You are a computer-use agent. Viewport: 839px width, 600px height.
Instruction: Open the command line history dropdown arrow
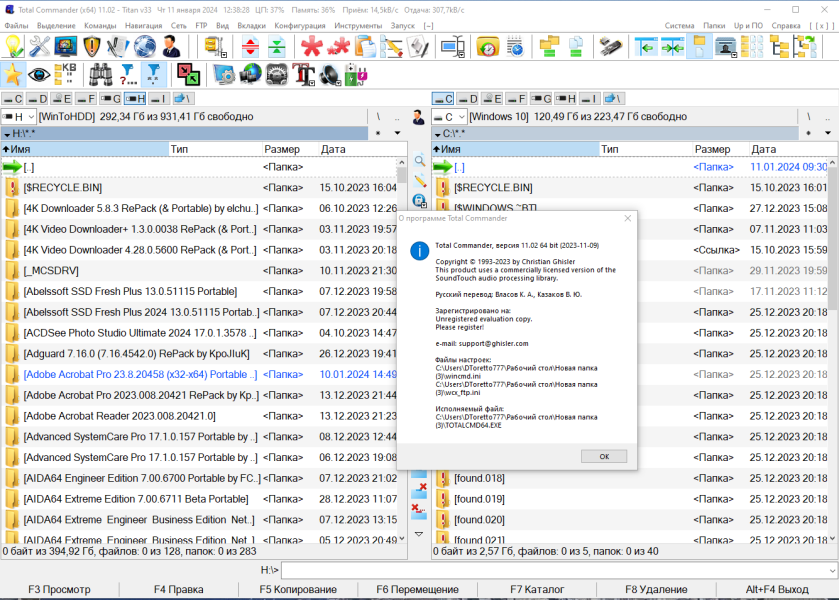832,571
